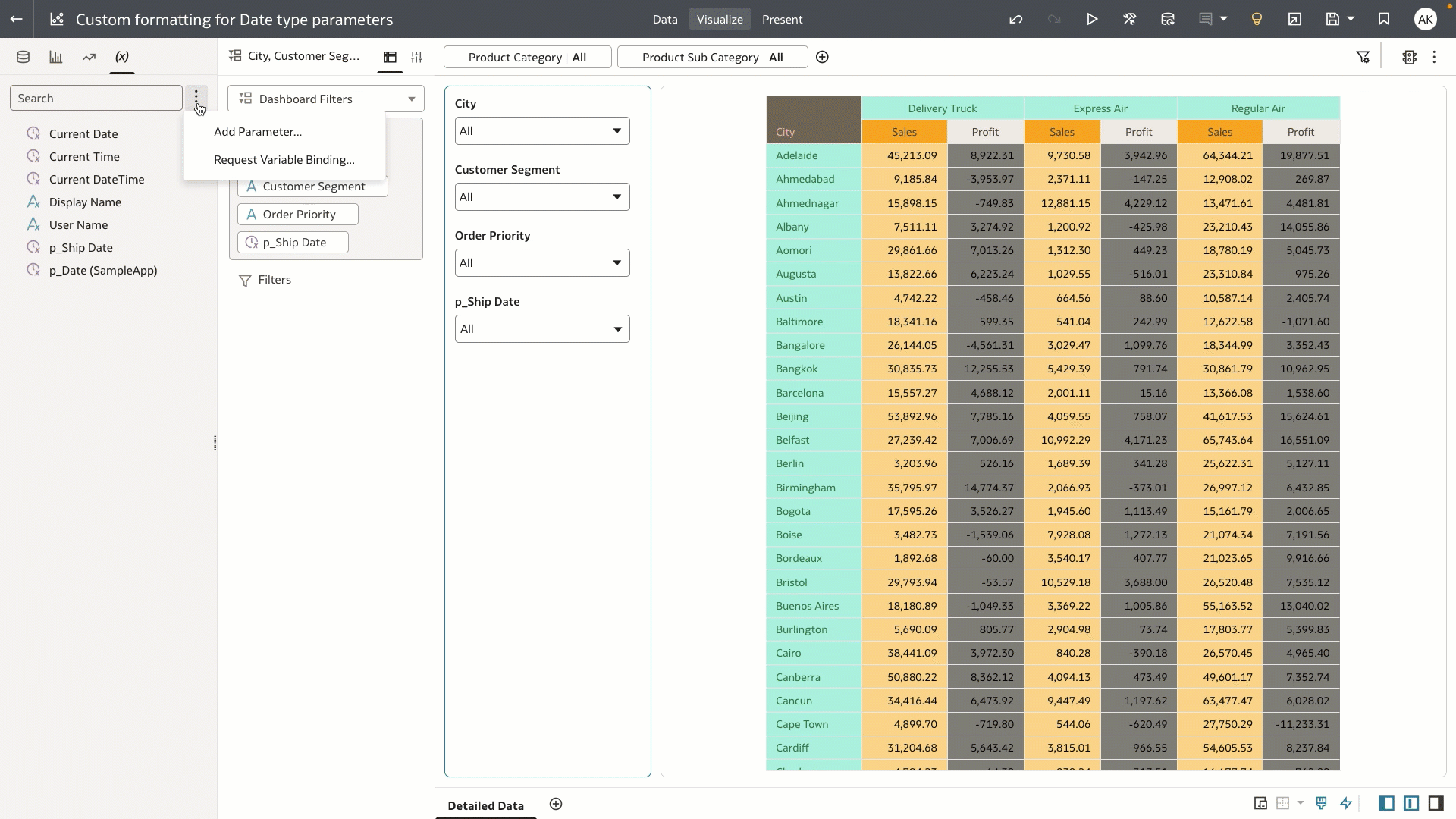Click the Undo icon in the toolbar
1456x819 pixels.
click(x=1016, y=19)
